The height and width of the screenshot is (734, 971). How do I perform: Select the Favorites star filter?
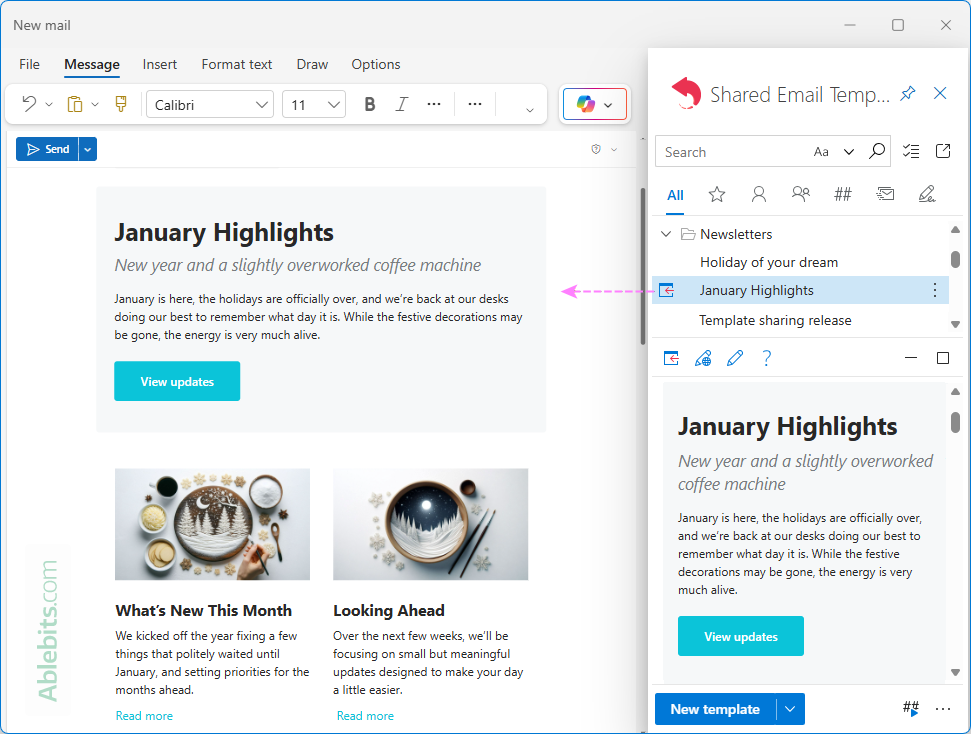717,194
